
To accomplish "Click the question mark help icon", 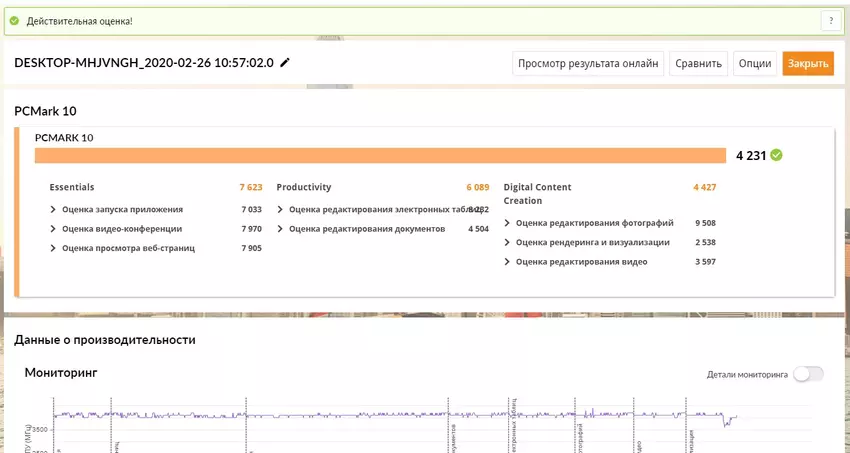I will click(x=830, y=21).
